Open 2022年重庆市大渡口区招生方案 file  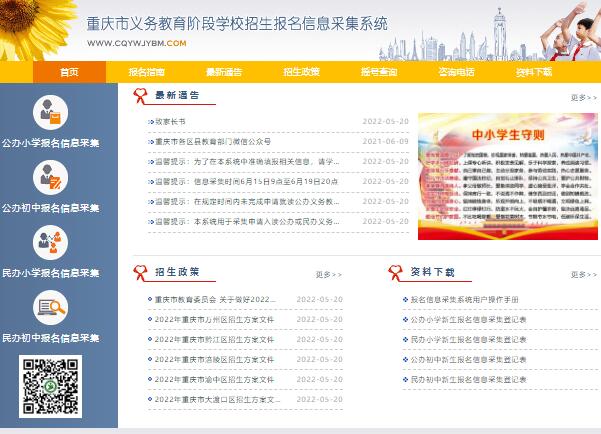coord(217,399)
